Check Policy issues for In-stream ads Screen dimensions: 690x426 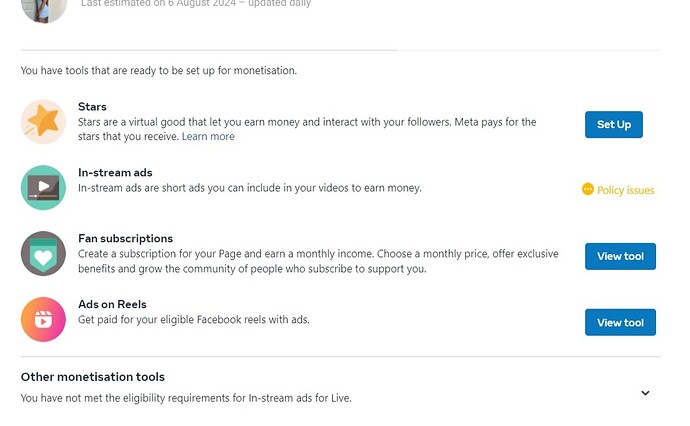(625, 190)
